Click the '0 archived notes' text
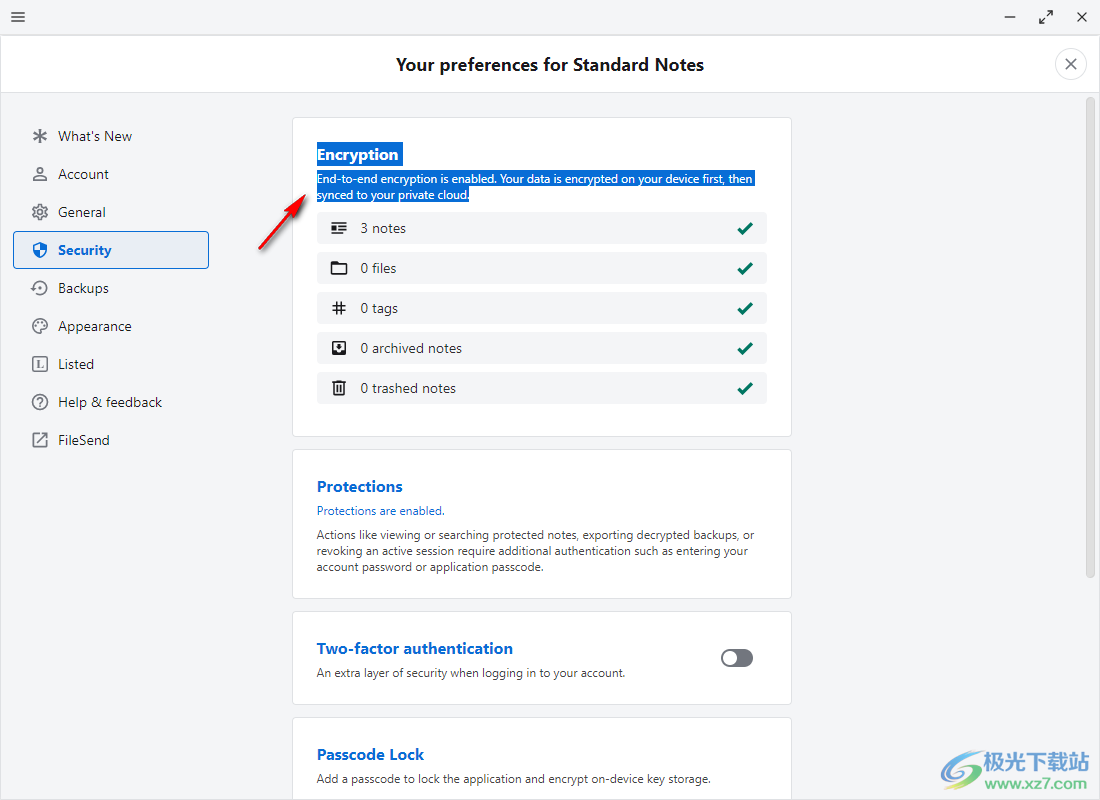The height and width of the screenshot is (800, 1100). click(x=411, y=348)
